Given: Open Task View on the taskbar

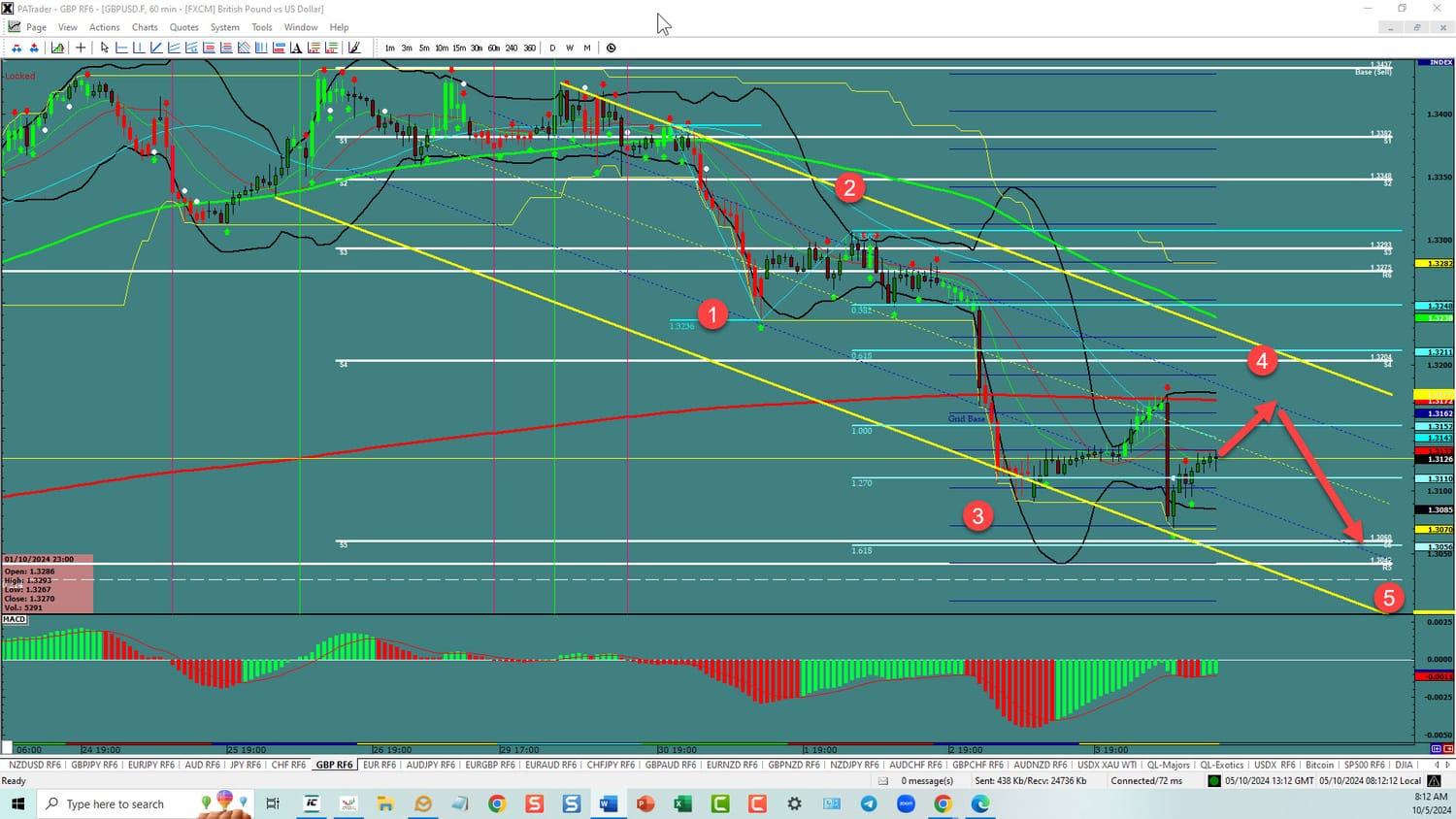Looking at the screenshot, I should (273, 803).
